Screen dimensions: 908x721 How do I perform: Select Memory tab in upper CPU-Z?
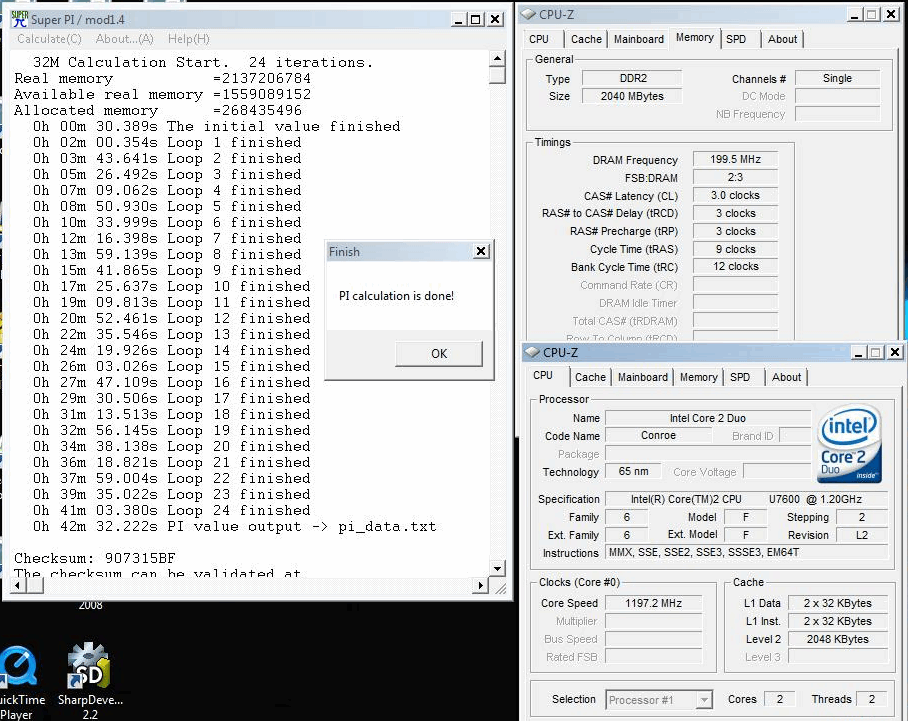(695, 38)
